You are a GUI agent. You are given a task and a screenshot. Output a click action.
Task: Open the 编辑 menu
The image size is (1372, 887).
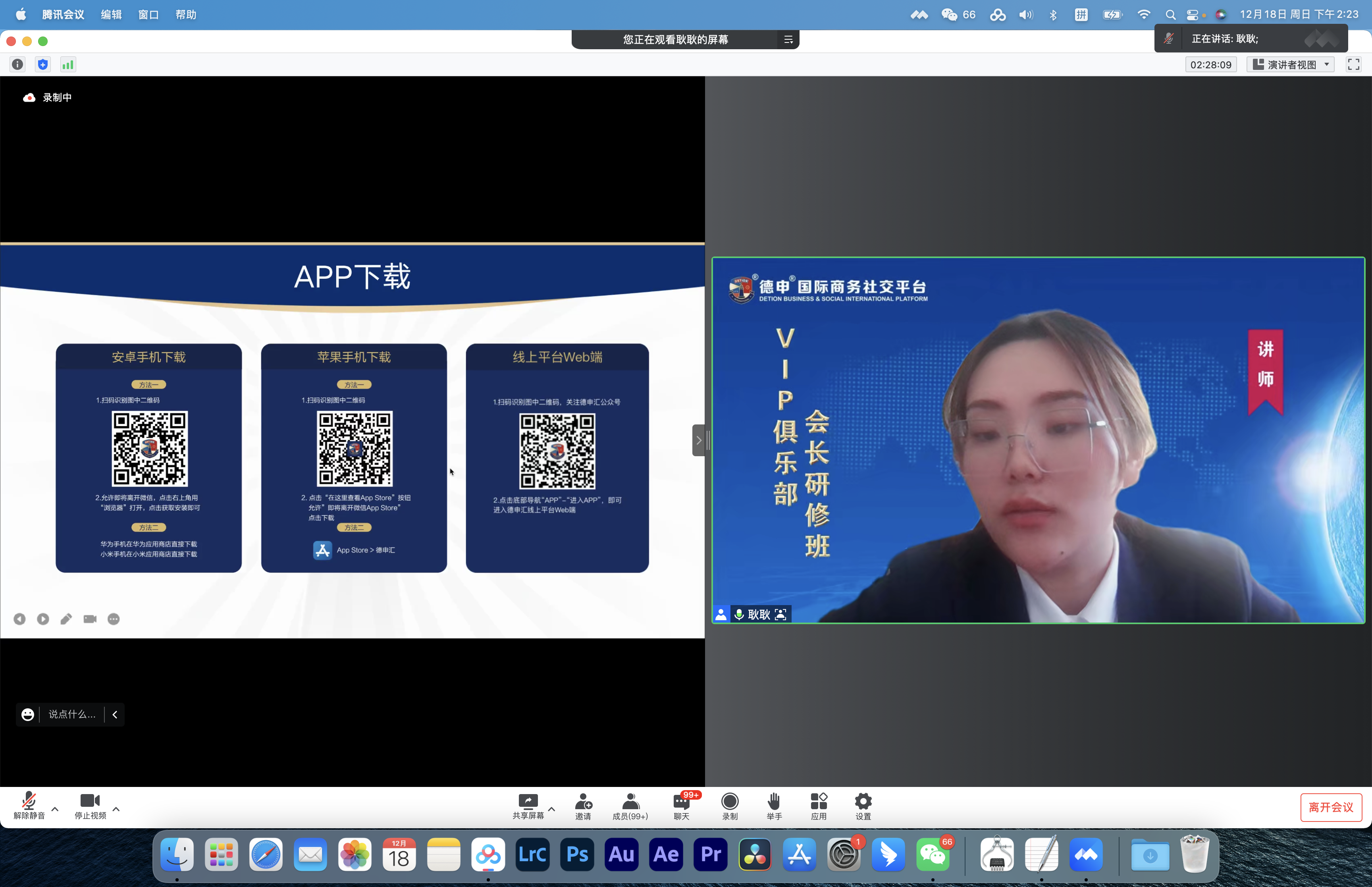point(111,14)
